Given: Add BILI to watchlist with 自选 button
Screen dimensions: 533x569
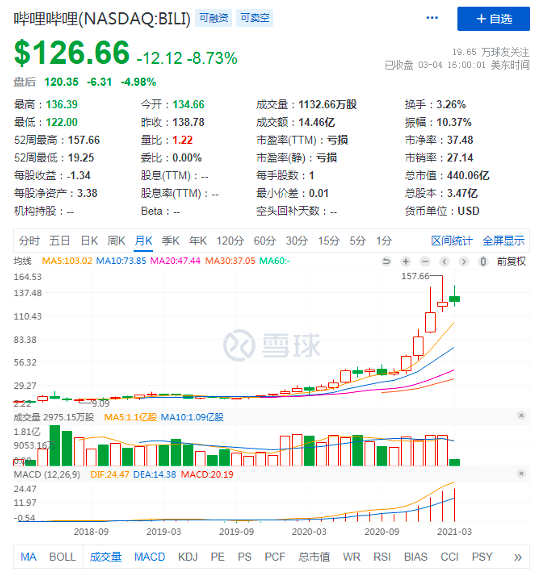Looking at the screenshot, I should tap(493, 19).
